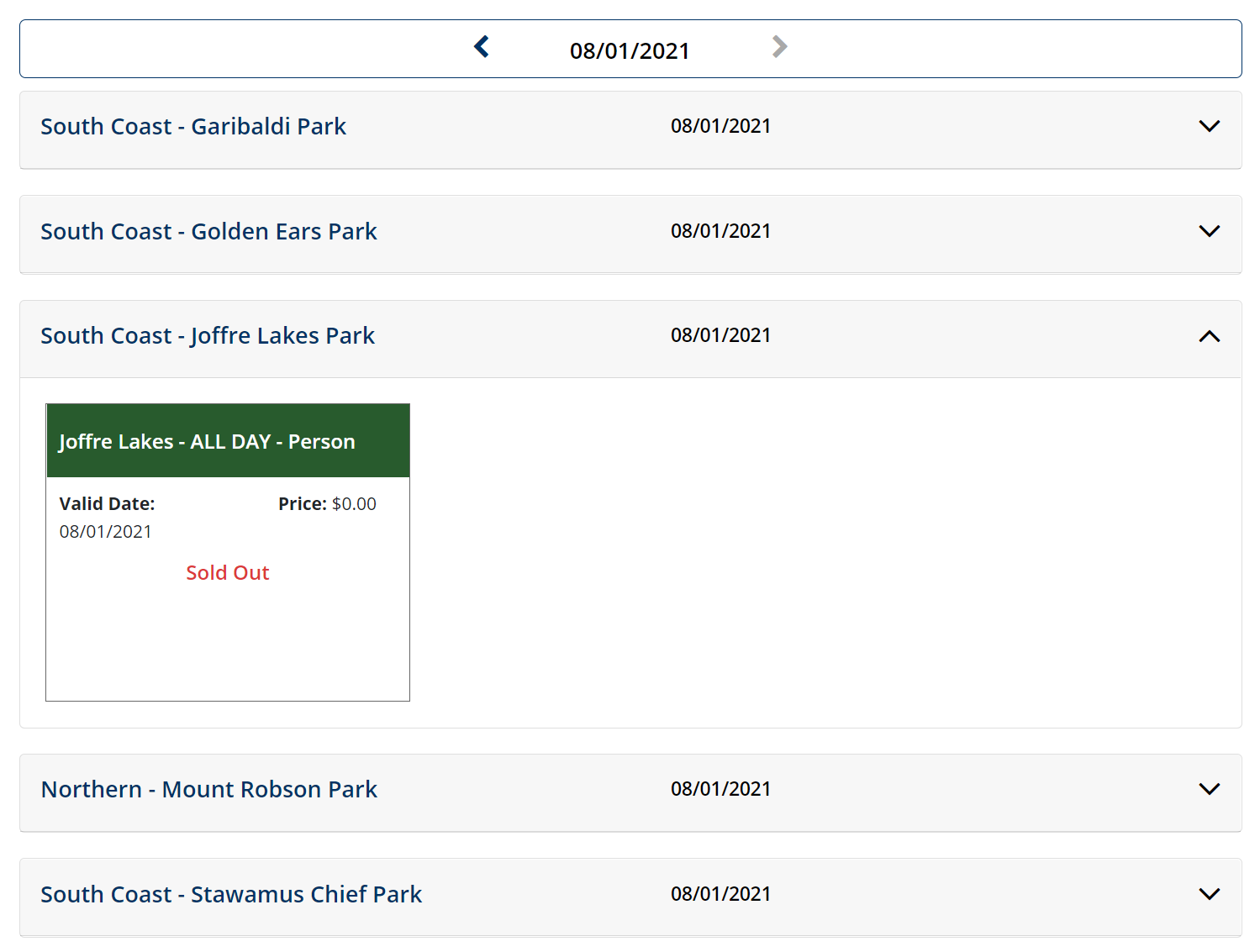1260x952 pixels.
Task: Go to previous date using left arrow
Action: tap(482, 47)
